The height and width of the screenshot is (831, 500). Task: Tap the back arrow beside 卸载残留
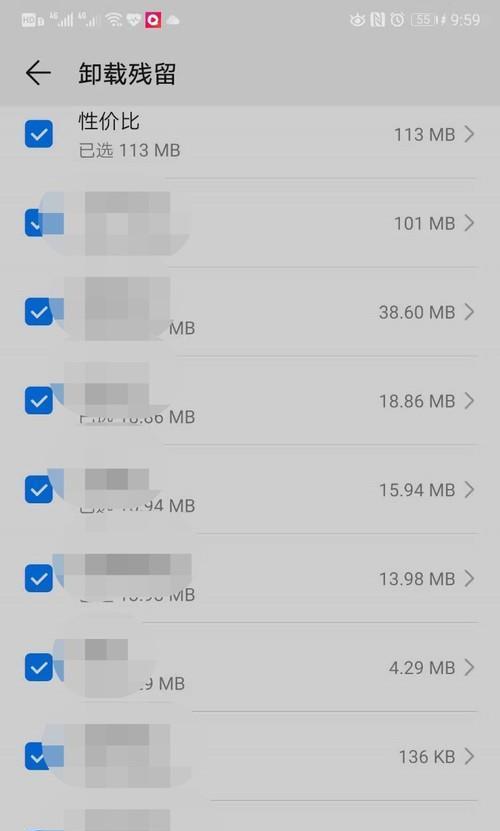(x=38, y=73)
